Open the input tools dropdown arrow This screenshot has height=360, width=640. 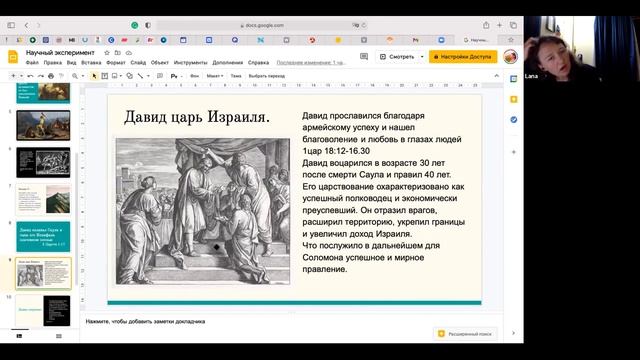(x=181, y=76)
